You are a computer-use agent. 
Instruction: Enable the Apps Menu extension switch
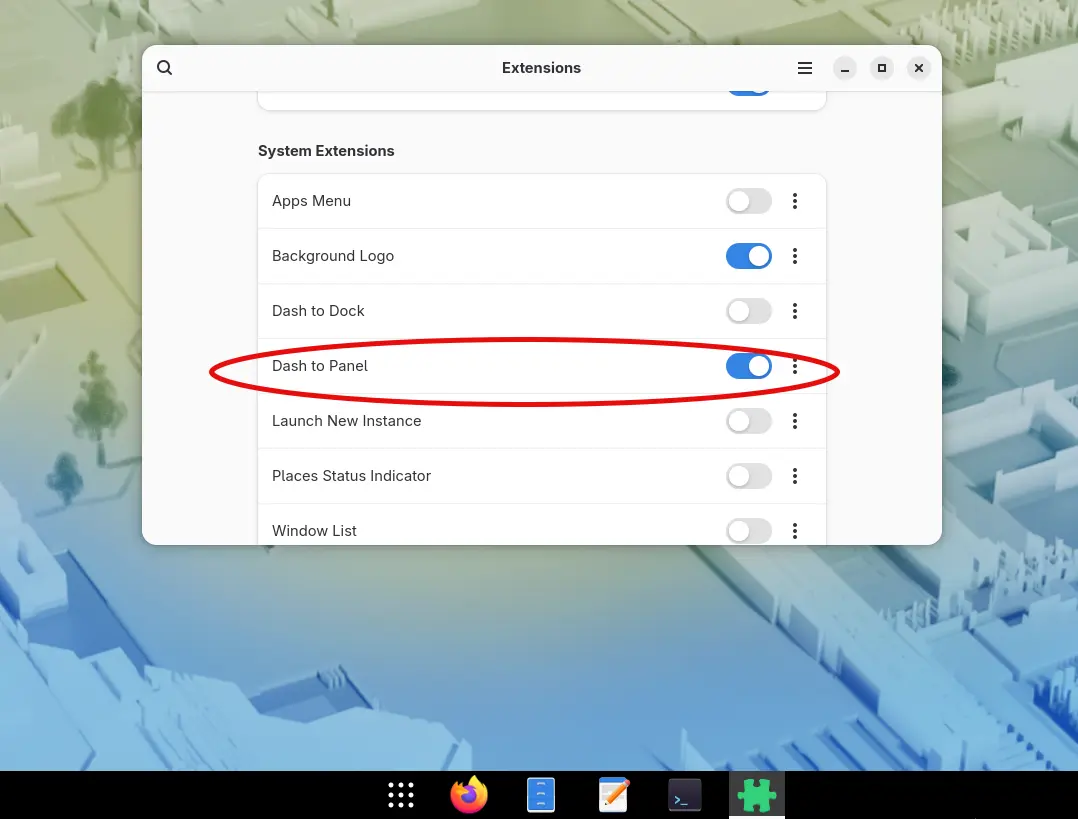pyautogui.click(x=749, y=201)
